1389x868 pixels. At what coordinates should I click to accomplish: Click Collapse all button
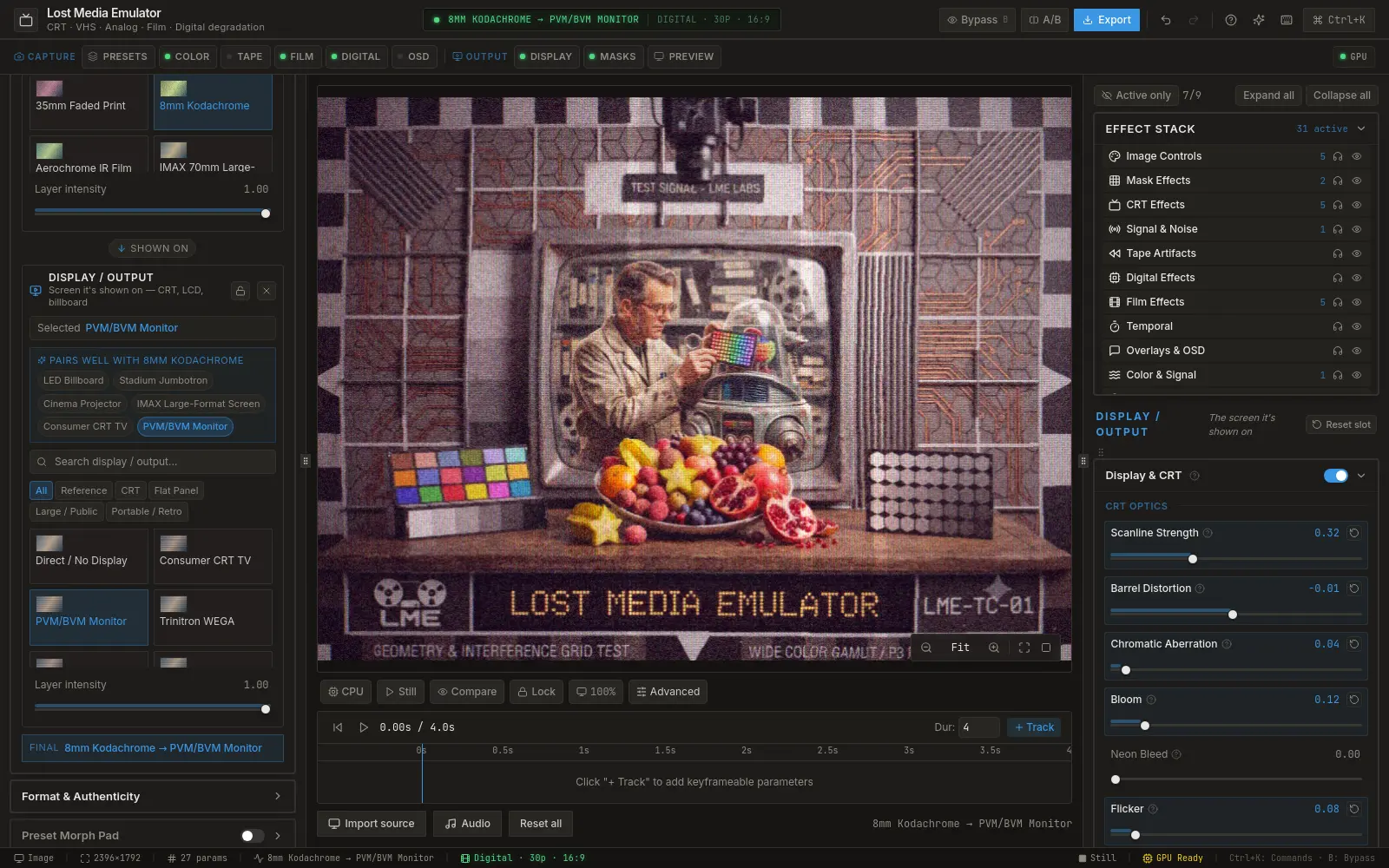(1341, 95)
